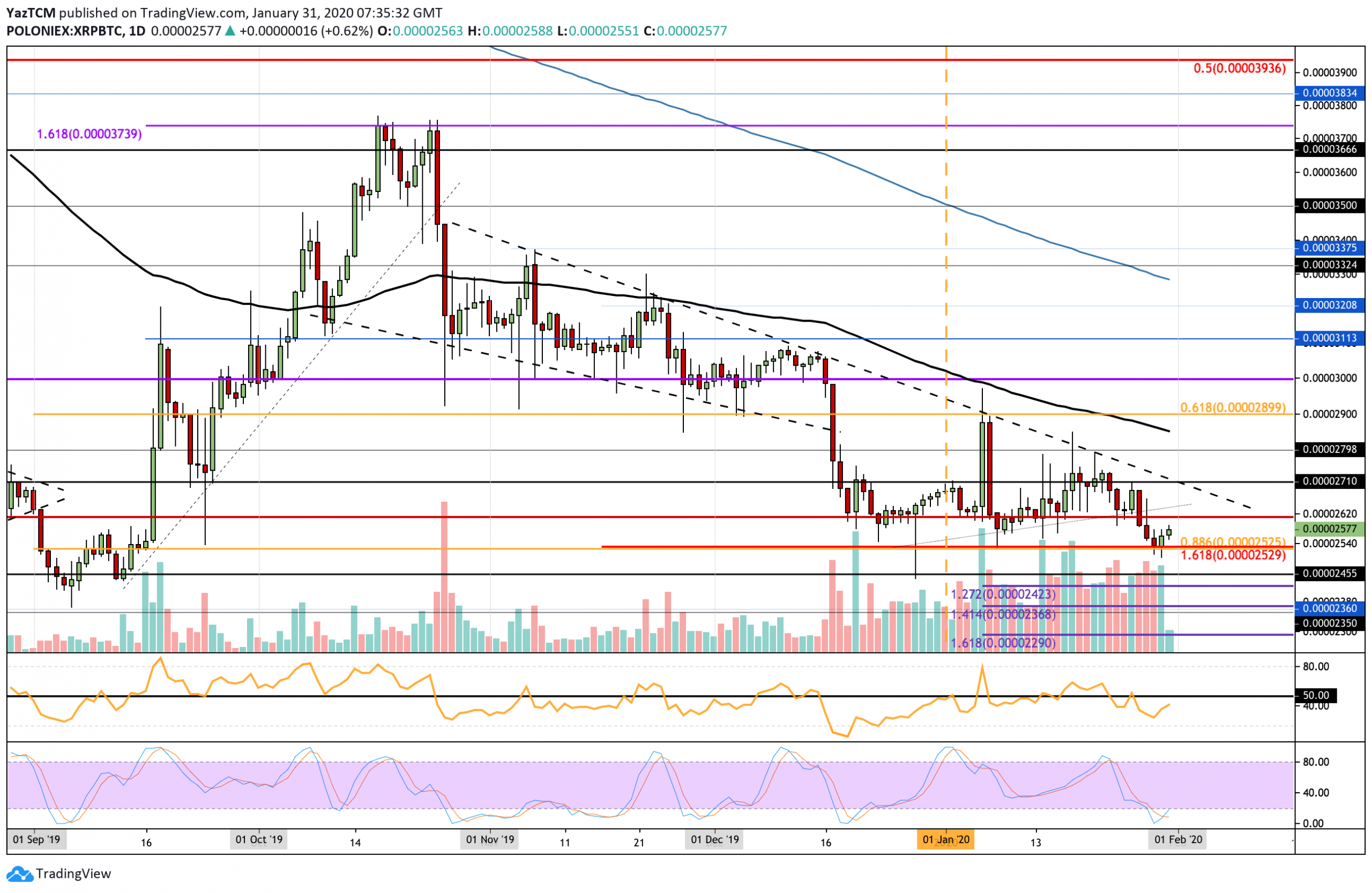
Task: Click the 0.00003000 price axis label
Action: click(1330, 379)
